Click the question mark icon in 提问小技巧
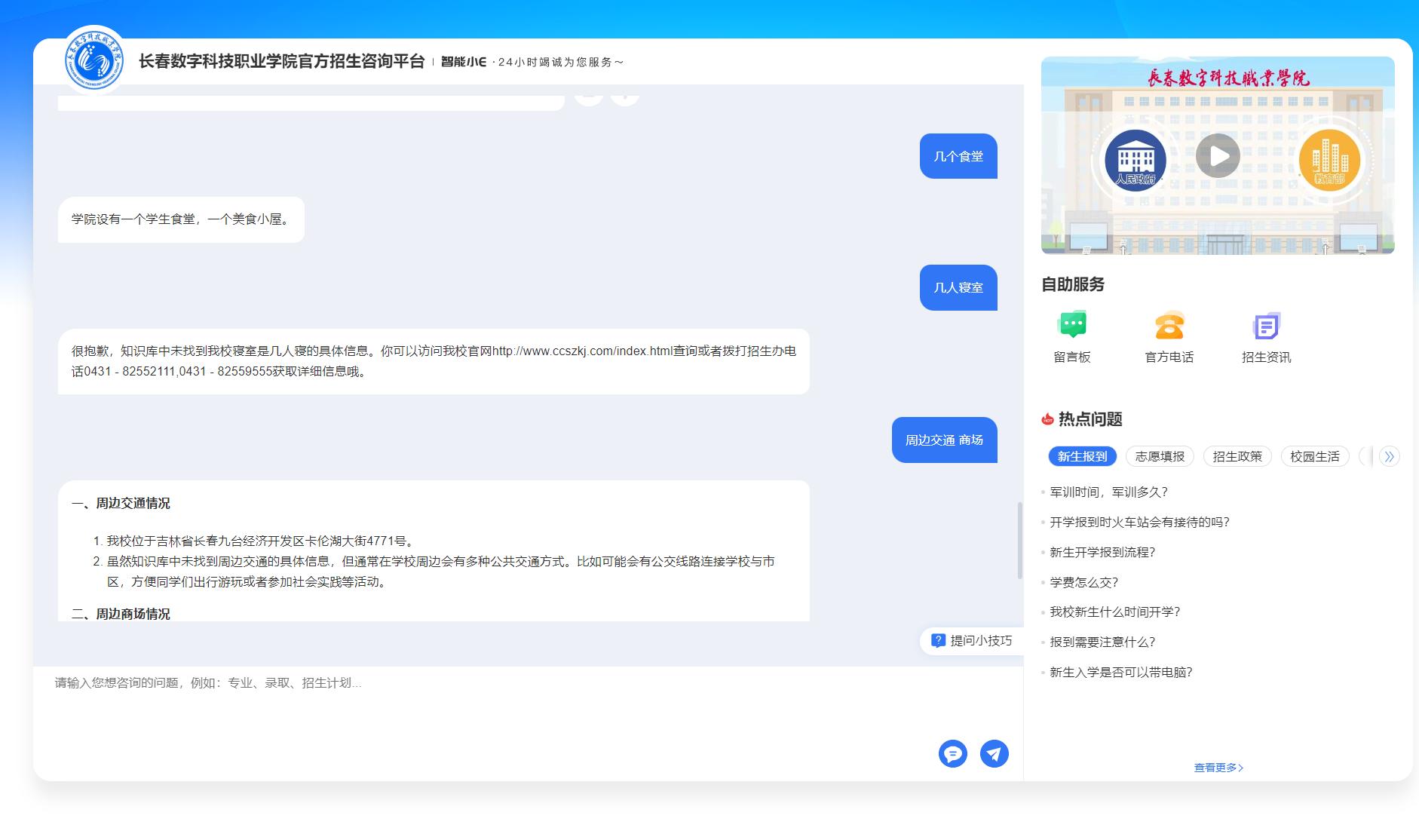 click(938, 641)
